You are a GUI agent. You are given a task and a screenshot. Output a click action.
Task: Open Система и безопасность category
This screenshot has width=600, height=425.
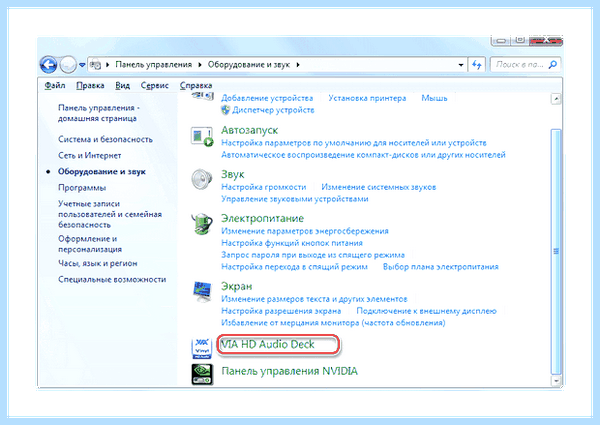pyautogui.click(x=105, y=139)
